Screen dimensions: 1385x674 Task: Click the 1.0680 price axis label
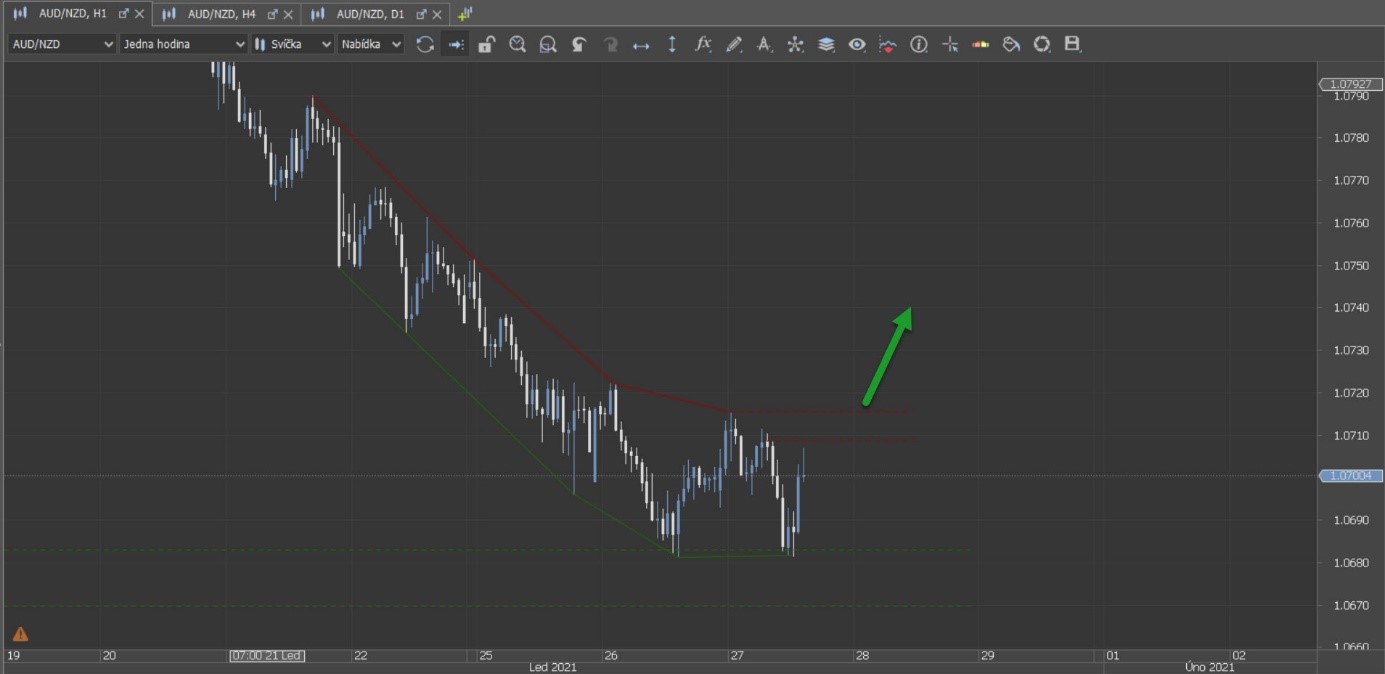click(x=1351, y=563)
